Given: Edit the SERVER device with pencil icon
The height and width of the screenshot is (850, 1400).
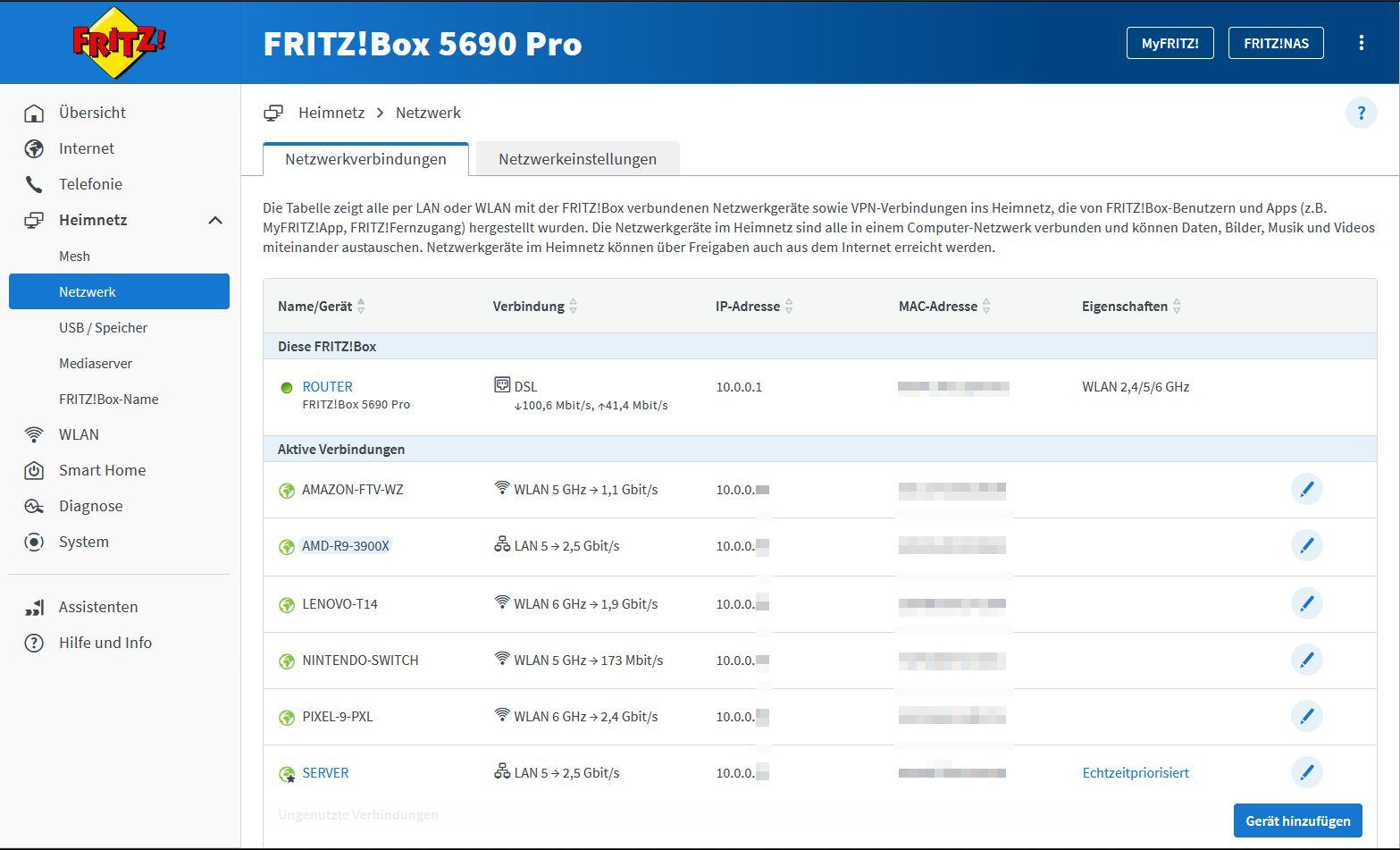Looking at the screenshot, I should point(1306,772).
